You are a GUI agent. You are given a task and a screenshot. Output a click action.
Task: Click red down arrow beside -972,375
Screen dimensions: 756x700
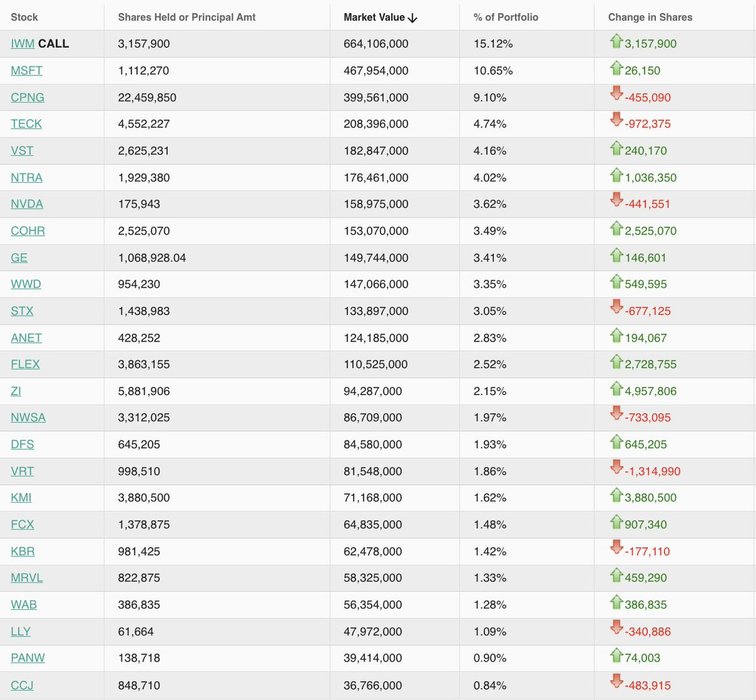coord(616,119)
